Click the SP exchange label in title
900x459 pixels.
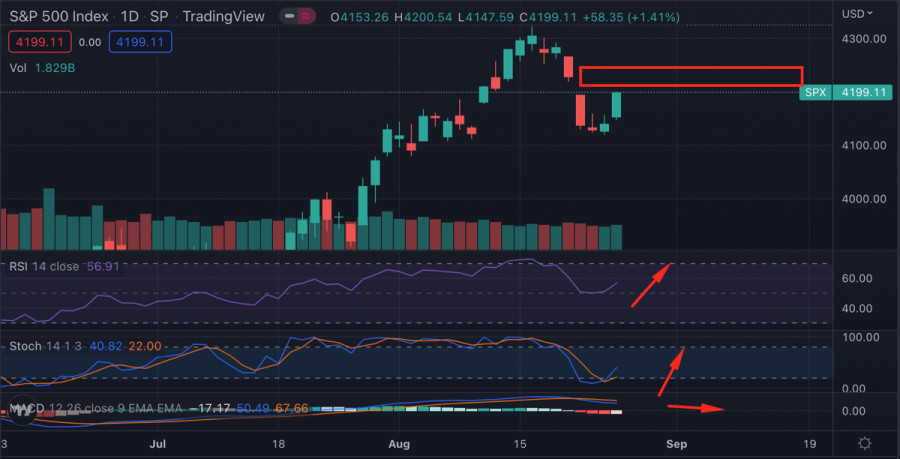(x=158, y=17)
